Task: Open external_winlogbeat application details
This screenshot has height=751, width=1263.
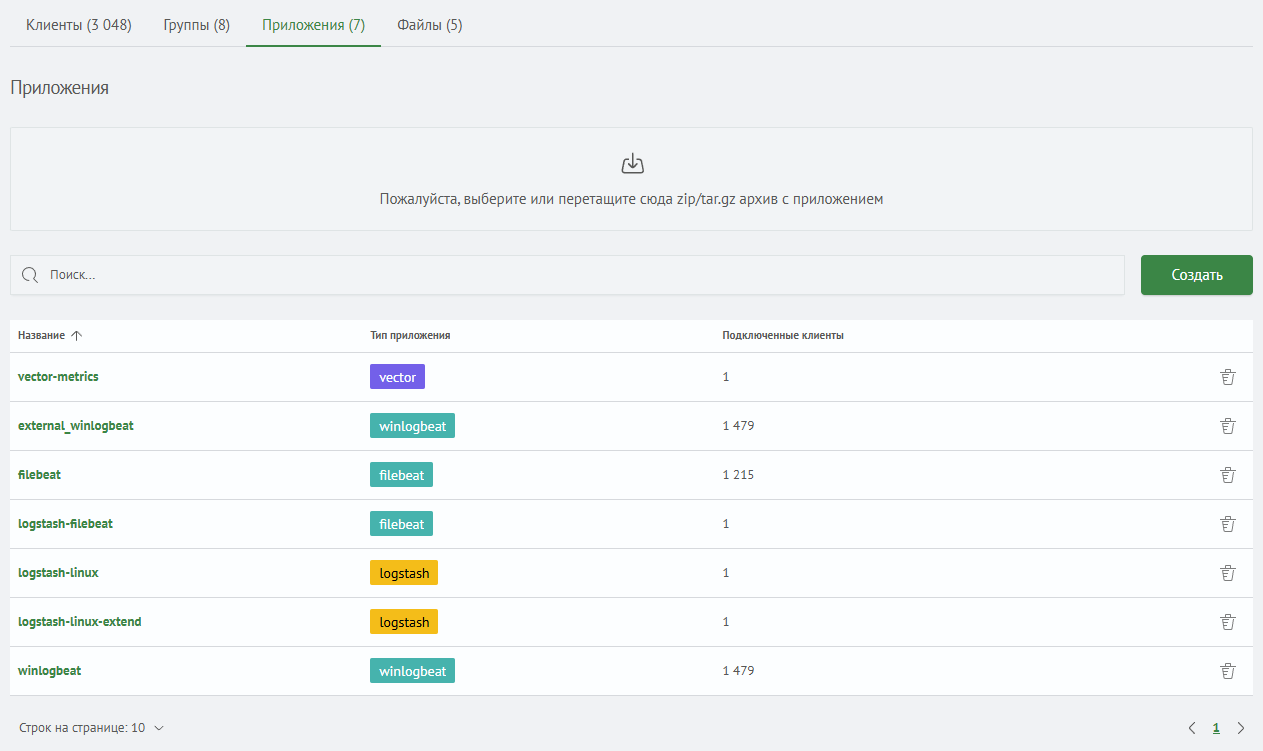Action: pyautogui.click(x=76, y=426)
